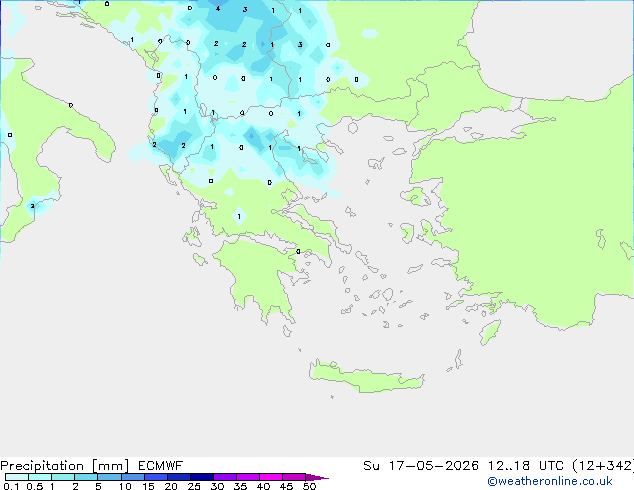The height and width of the screenshot is (490, 634).
Task: Click the legend's over-50 arrow tip
Action: [317, 477]
